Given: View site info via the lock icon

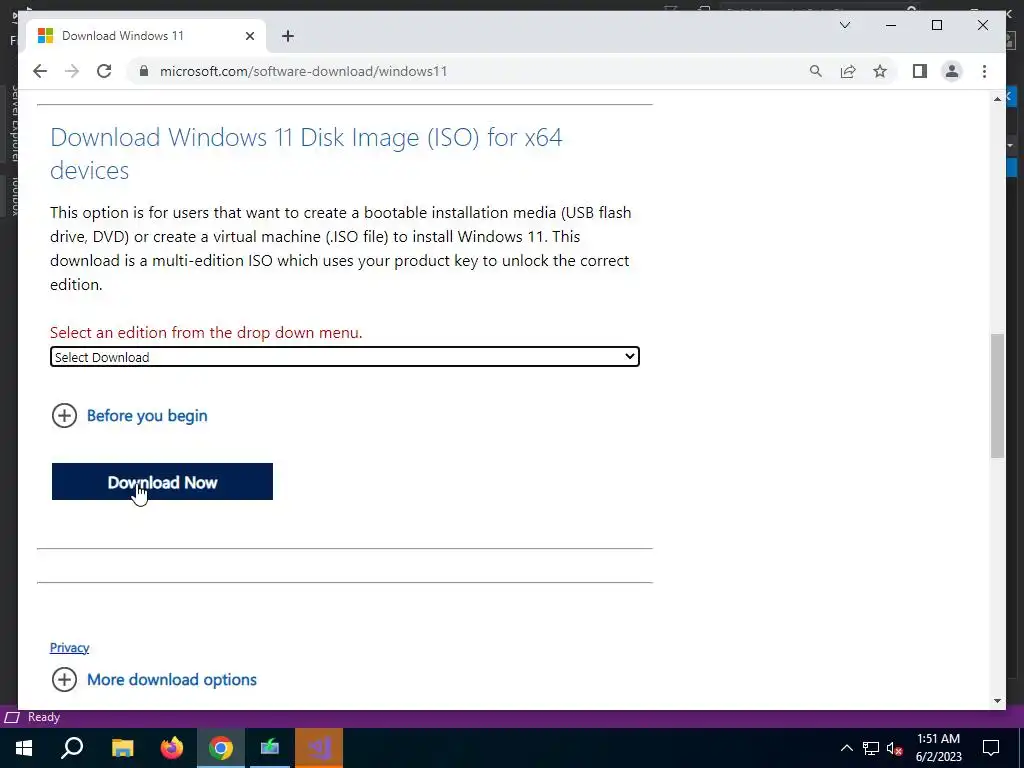Looking at the screenshot, I should [x=144, y=71].
